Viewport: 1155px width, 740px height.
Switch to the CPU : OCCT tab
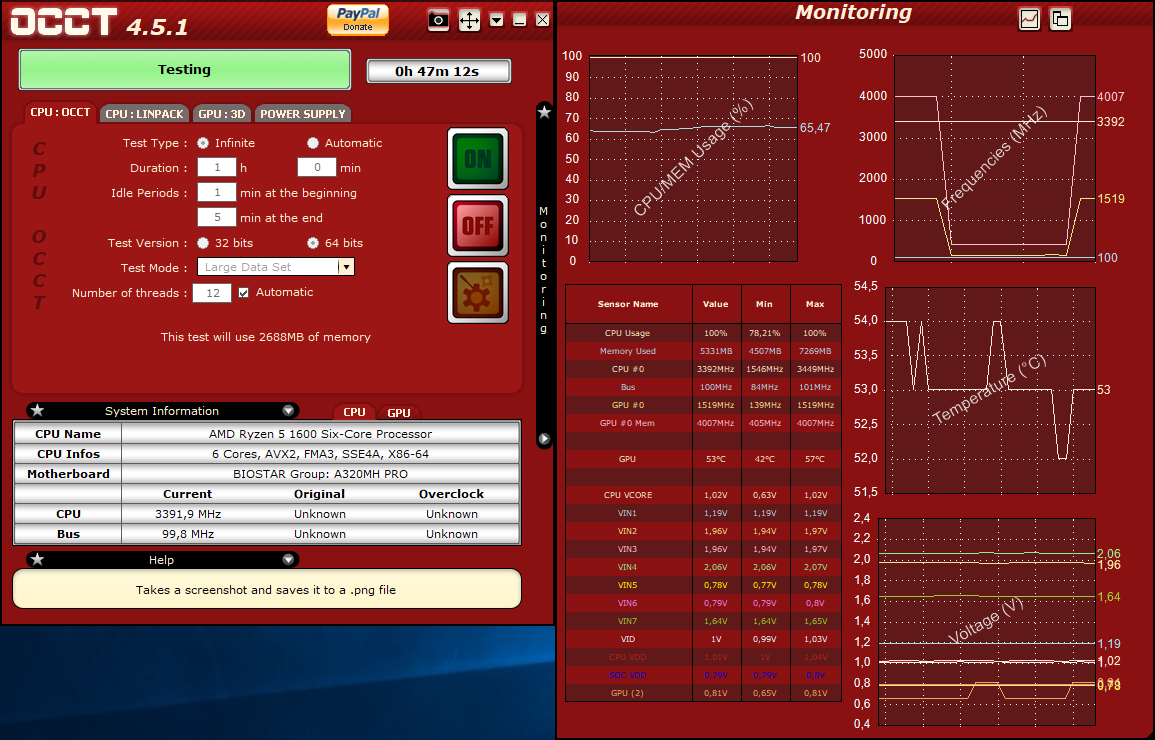60,112
